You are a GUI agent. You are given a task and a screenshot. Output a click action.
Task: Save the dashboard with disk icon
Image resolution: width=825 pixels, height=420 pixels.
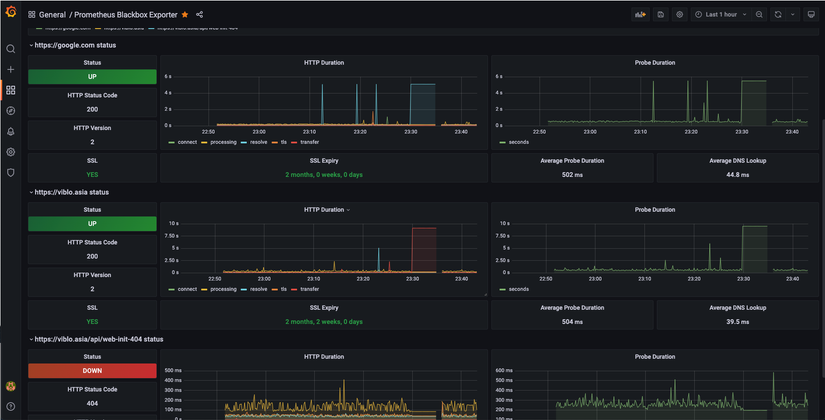tap(661, 15)
